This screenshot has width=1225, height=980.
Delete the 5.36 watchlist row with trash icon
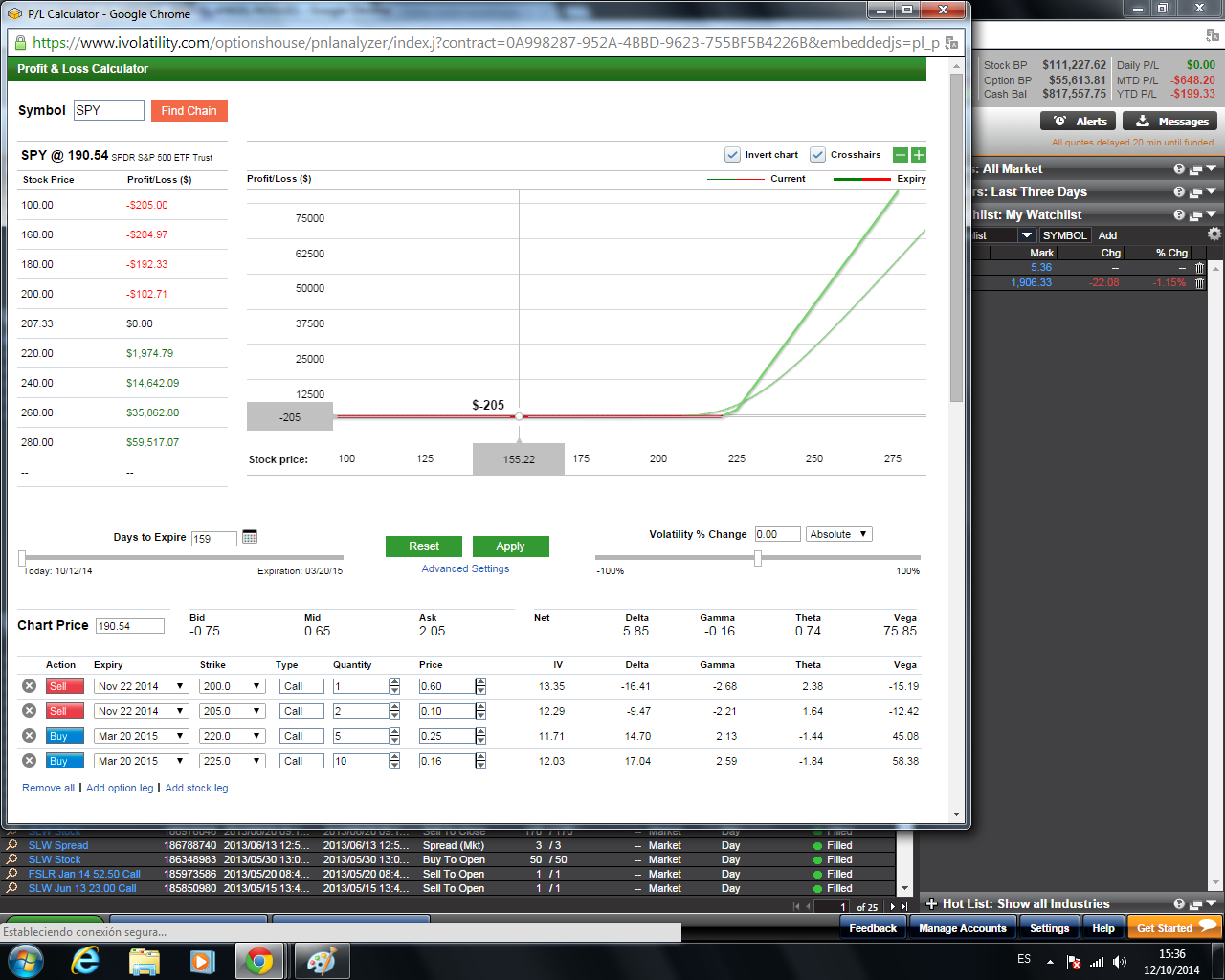click(x=1200, y=268)
